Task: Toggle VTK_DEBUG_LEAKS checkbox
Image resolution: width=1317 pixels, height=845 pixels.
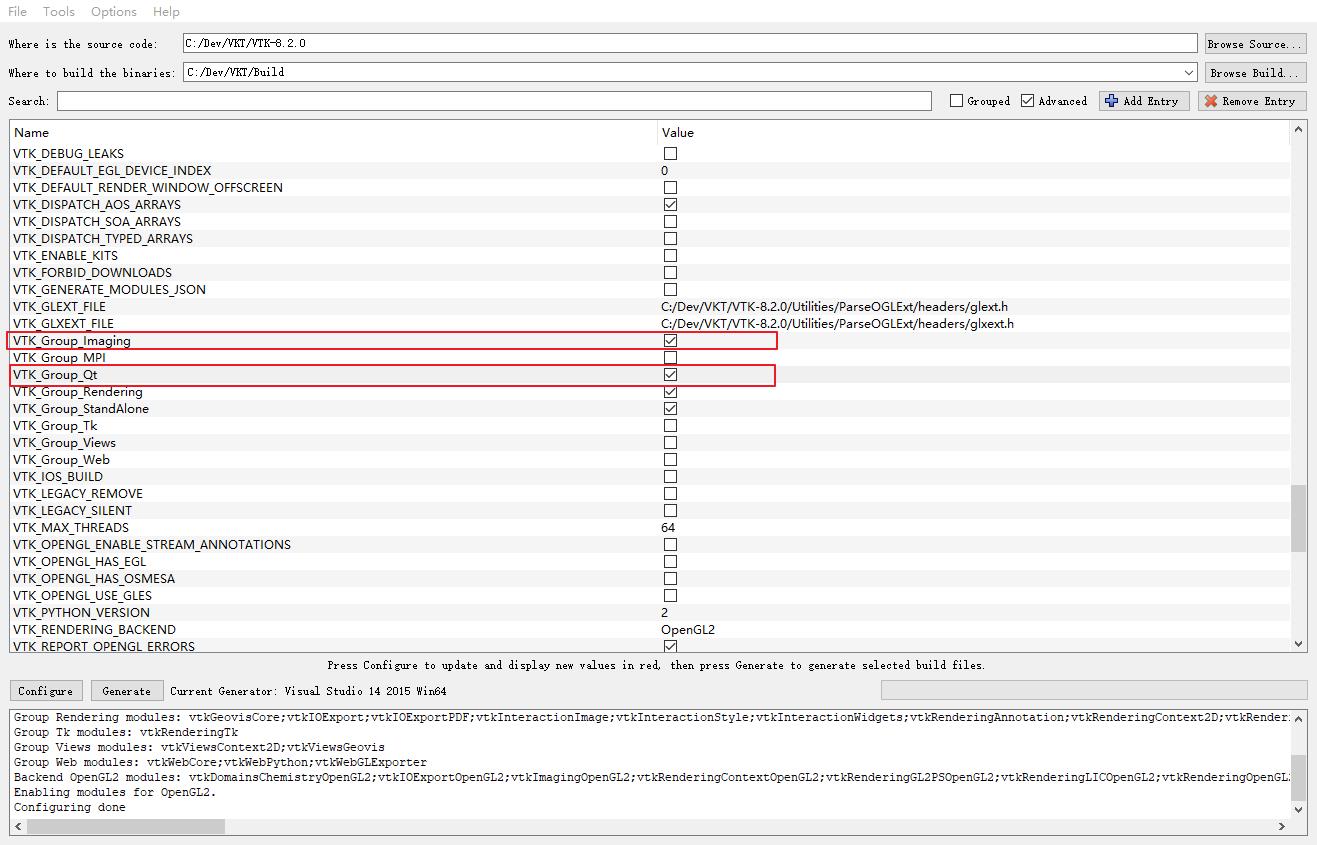Action: tap(670, 154)
